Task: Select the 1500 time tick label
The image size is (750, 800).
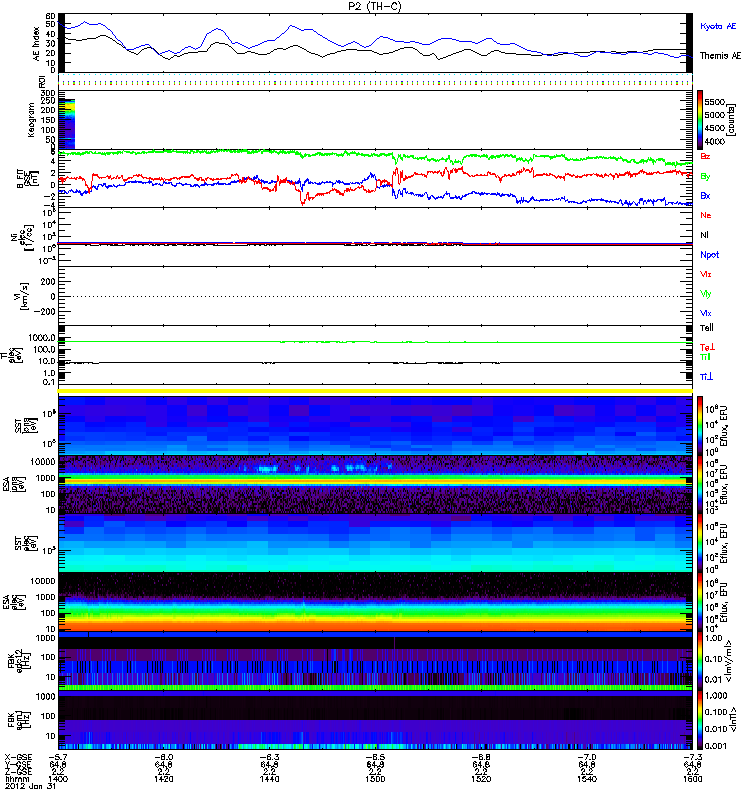Action: [x=375, y=779]
